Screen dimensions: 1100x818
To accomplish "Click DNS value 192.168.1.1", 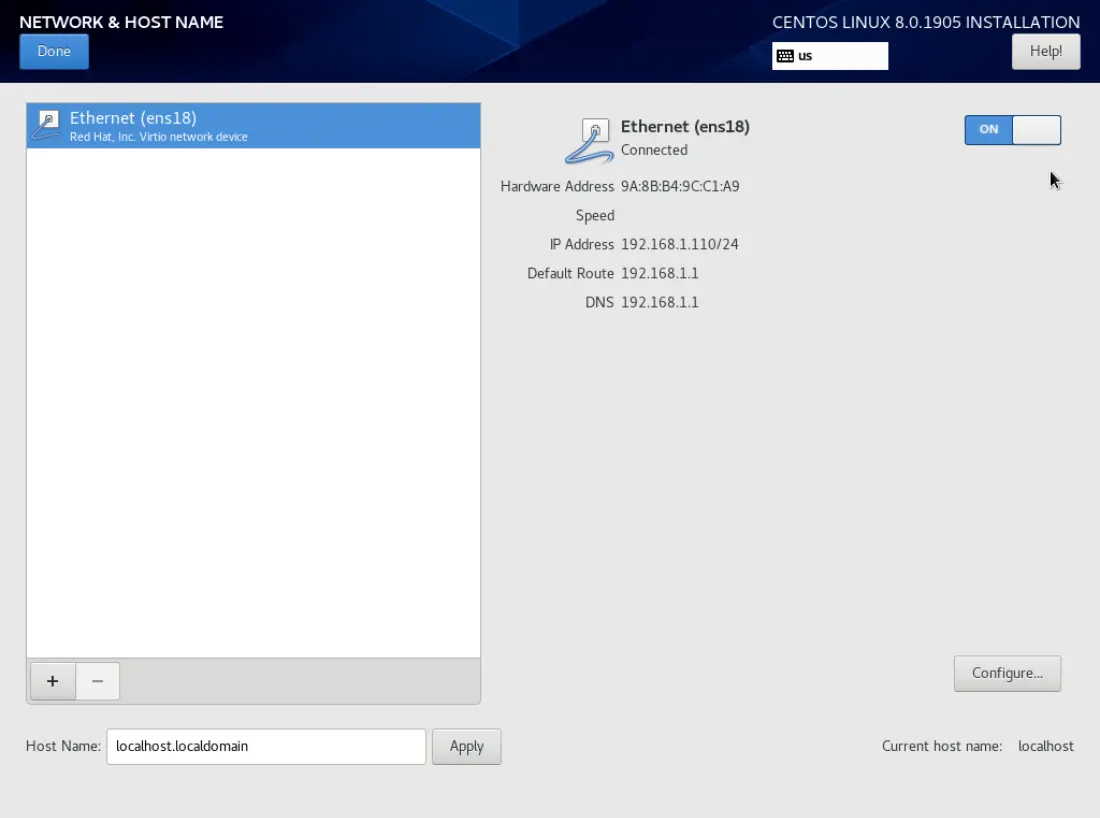I will point(659,302).
